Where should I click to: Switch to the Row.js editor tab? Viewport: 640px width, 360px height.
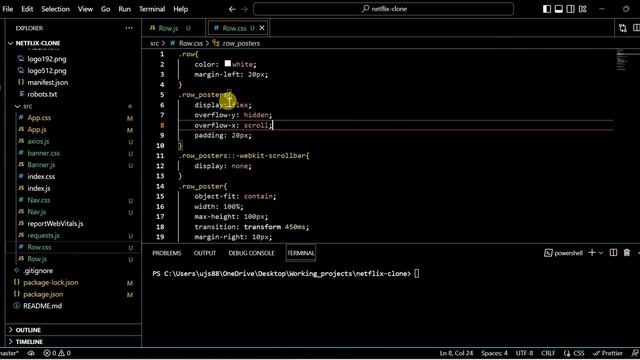[x=168, y=28]
